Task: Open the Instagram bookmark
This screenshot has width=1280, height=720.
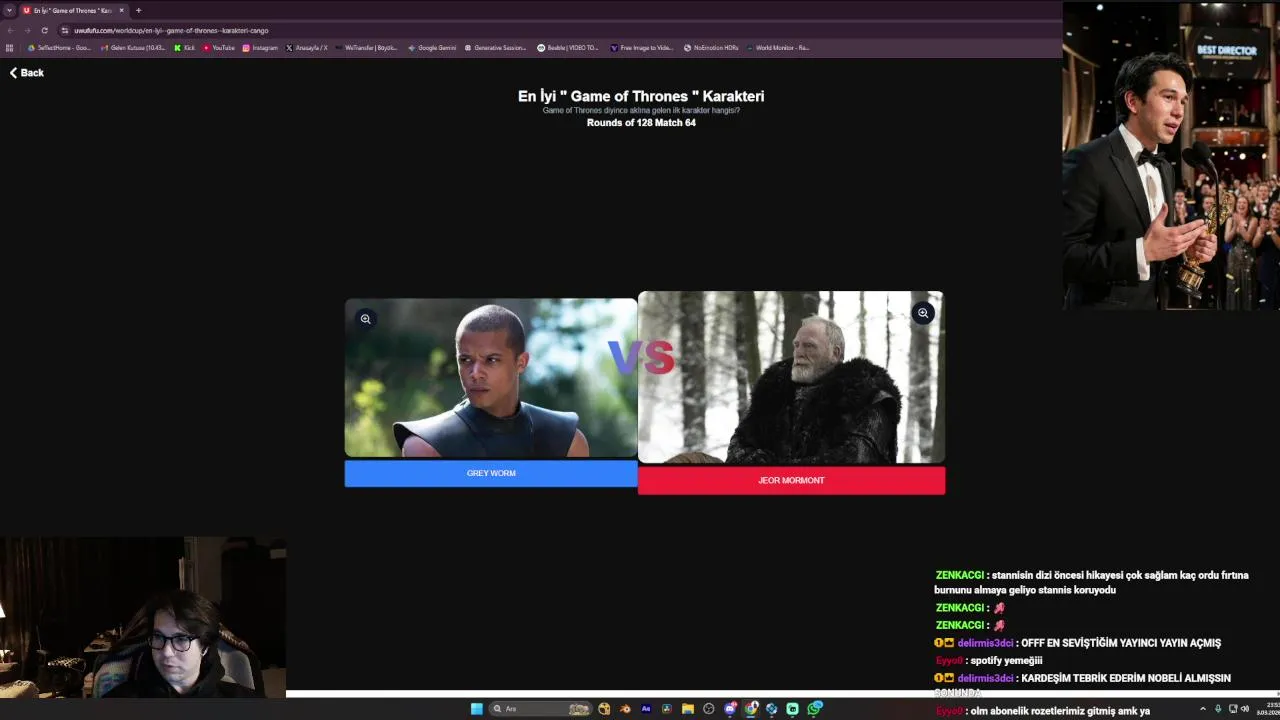Action: click(260, 48)
